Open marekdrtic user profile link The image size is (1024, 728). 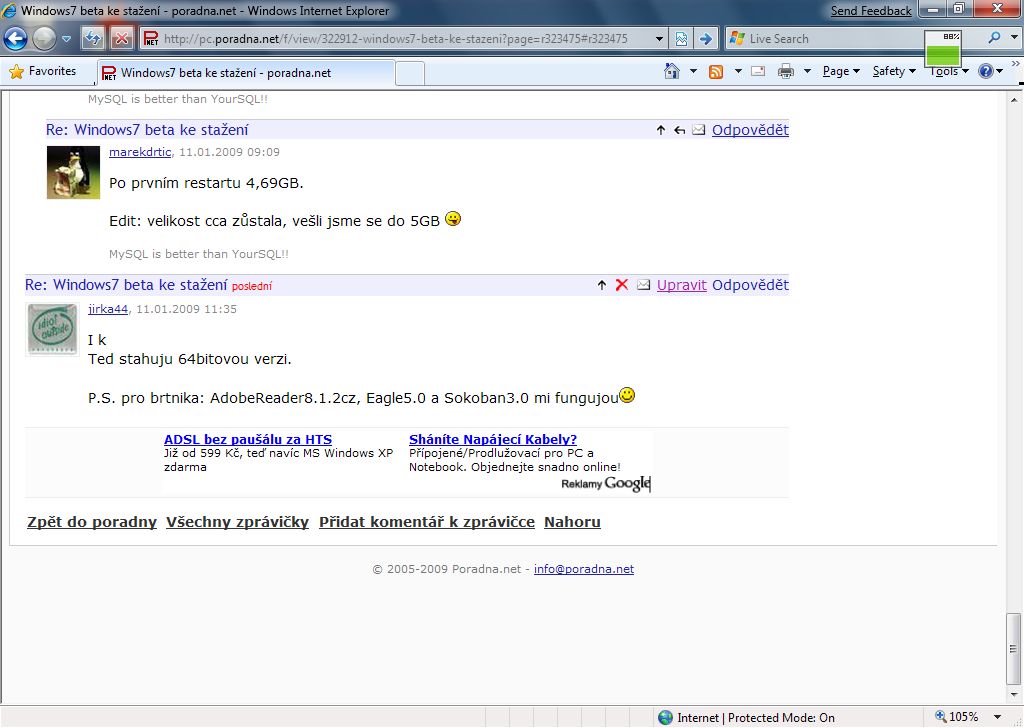pos(140,152)
